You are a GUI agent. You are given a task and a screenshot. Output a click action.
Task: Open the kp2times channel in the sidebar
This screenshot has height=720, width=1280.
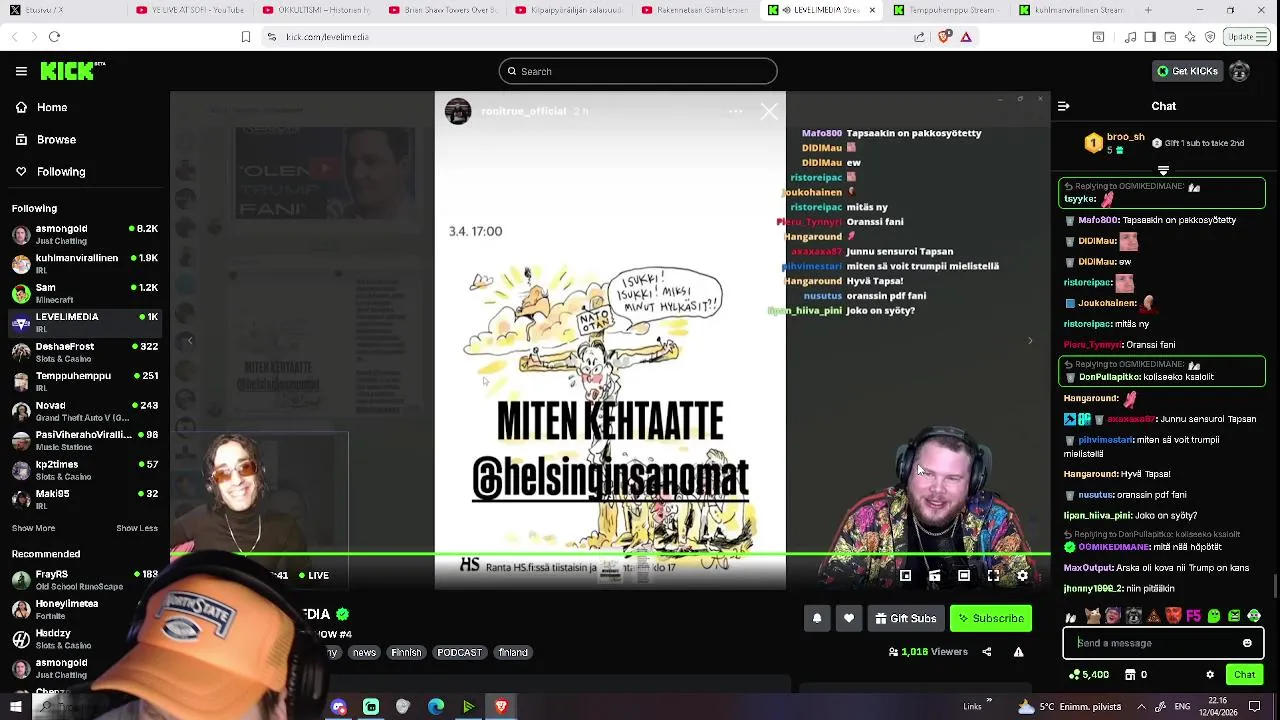[x=84, y=470]
